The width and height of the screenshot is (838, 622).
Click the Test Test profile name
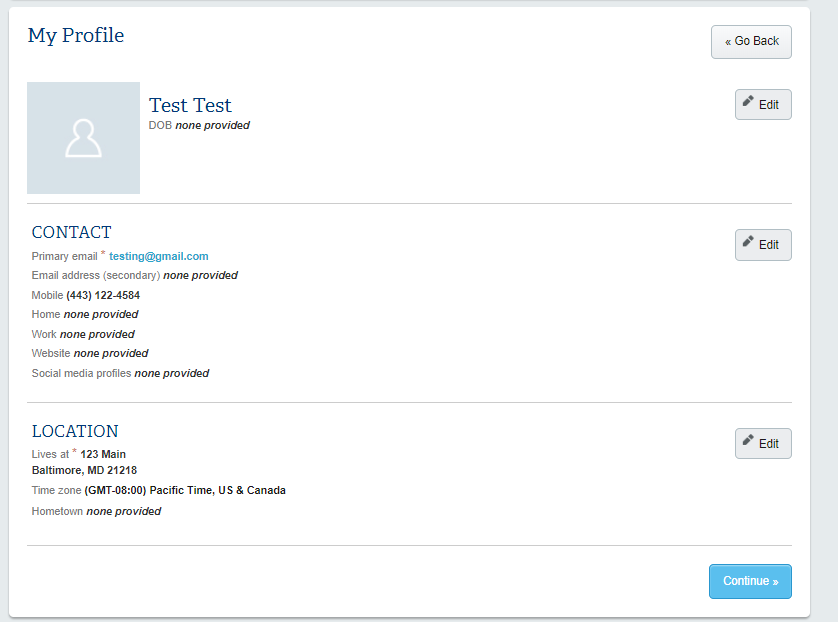(x=190, y=105)
